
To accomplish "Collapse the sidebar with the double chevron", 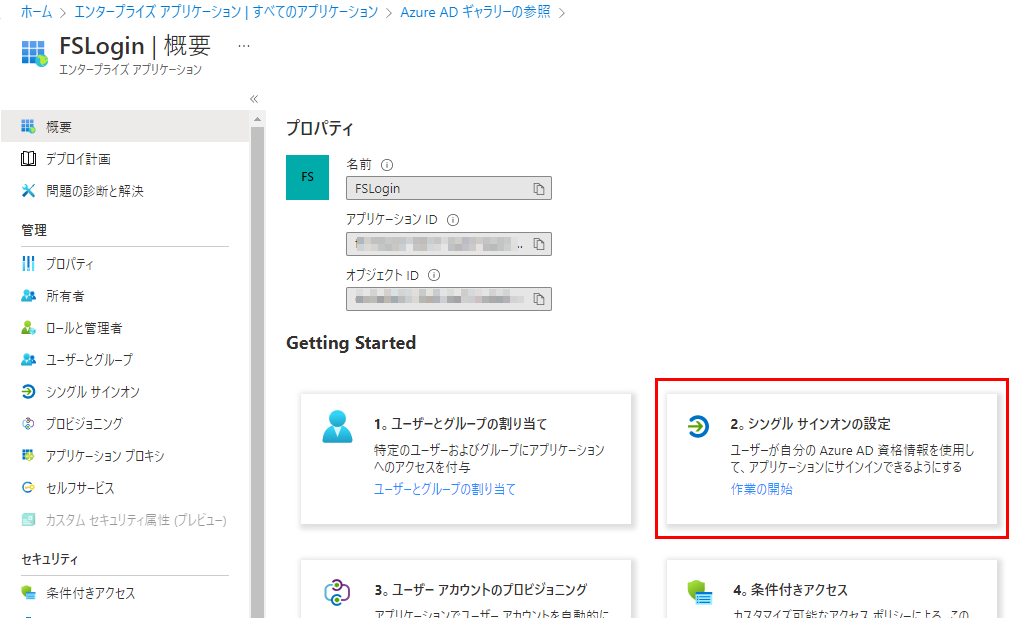I will coord(254,99).
